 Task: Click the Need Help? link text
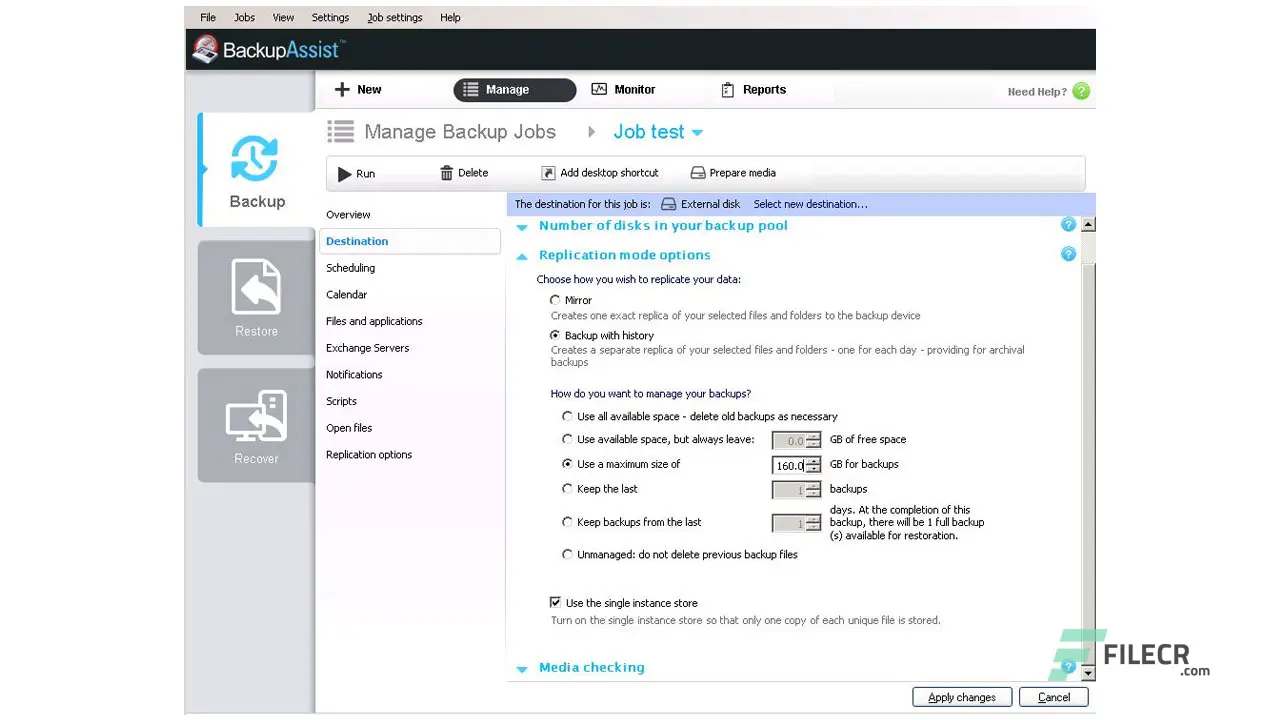tap(1037, 92)
